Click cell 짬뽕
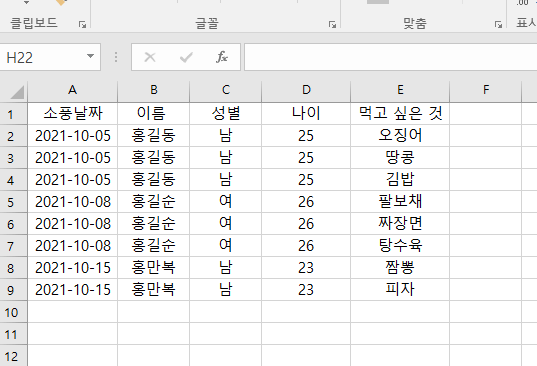Image resolution: width=537 pixels, height=366 pixels. (x=400, y=267)
